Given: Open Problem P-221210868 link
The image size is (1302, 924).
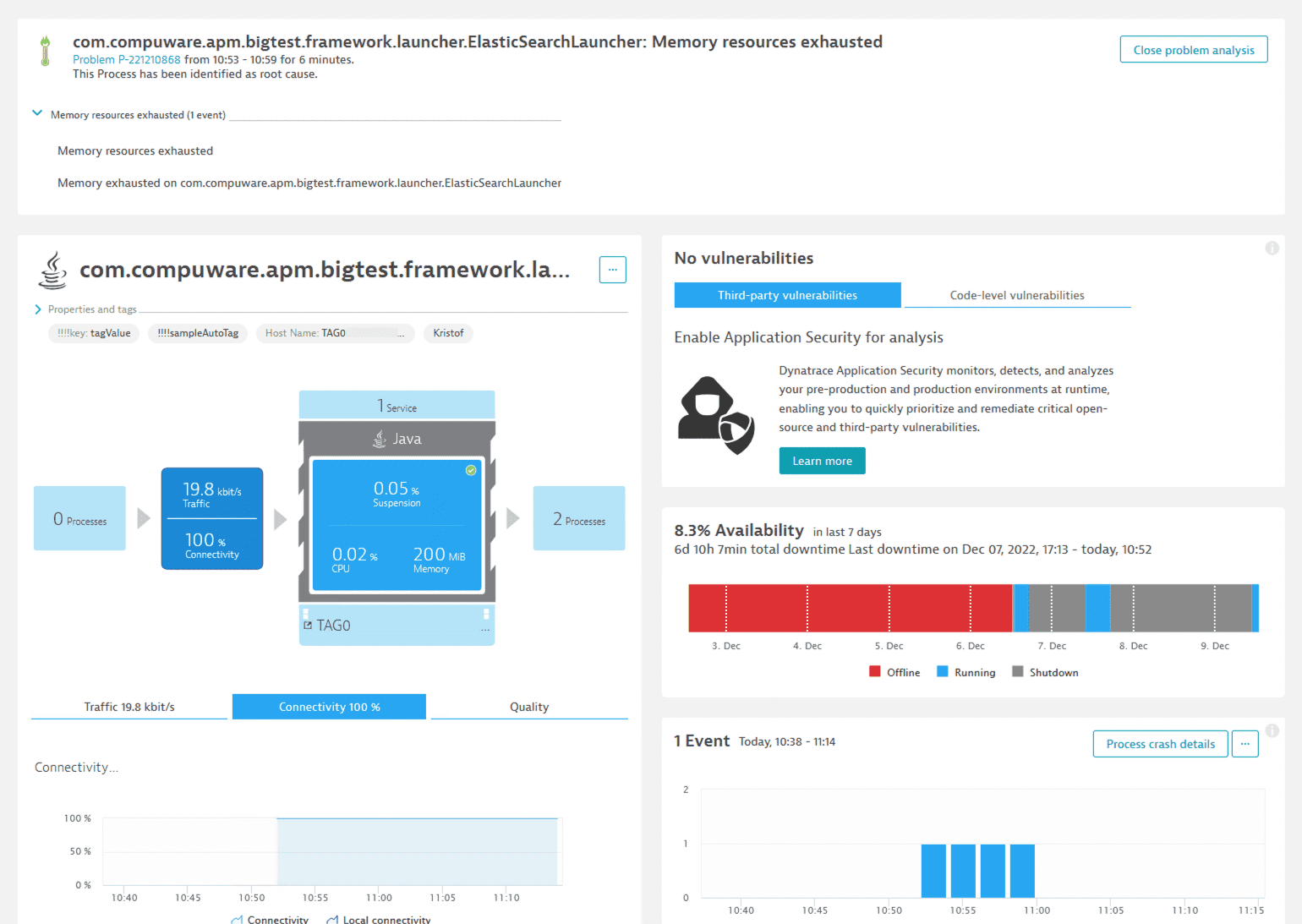Looking at the screenshot, I should 127,60.
